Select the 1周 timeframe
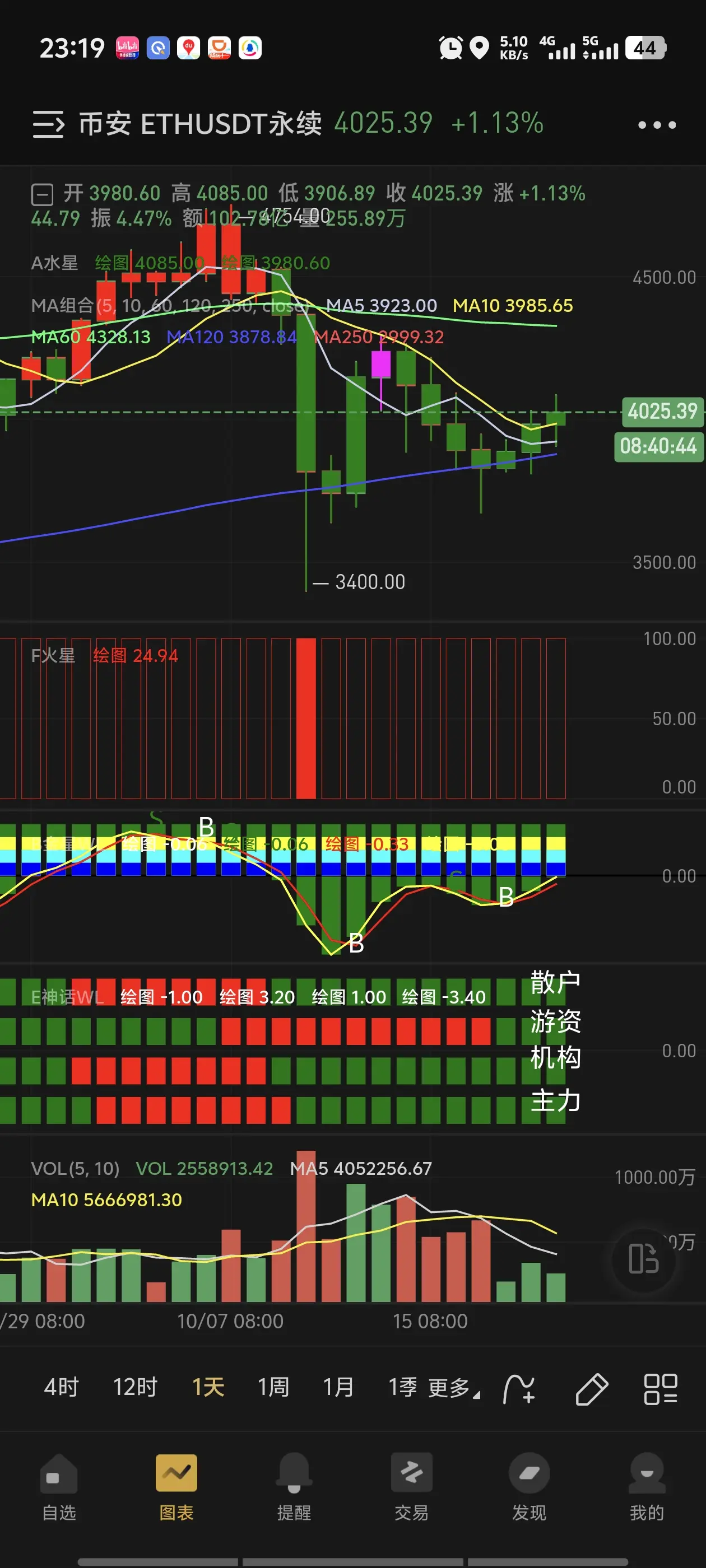This screenshot has width=706, height=1568. coord(273,1387)
